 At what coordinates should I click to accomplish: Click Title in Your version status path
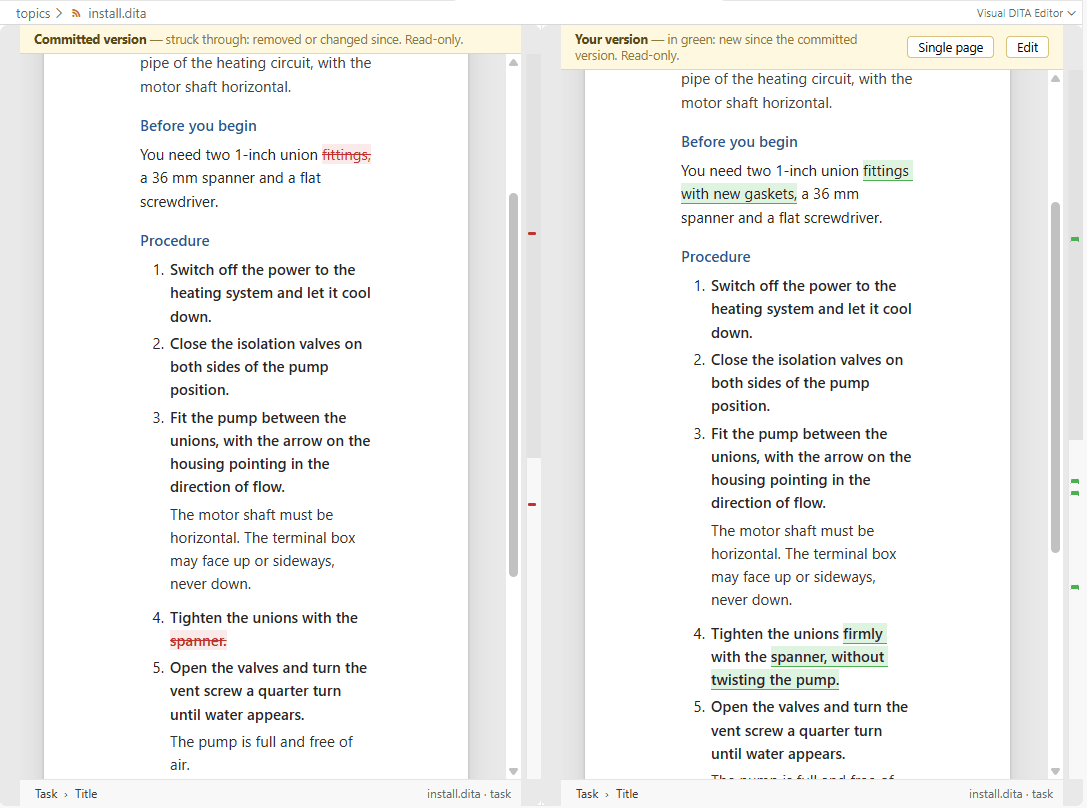pyautogui.click(x=627, y=794)
